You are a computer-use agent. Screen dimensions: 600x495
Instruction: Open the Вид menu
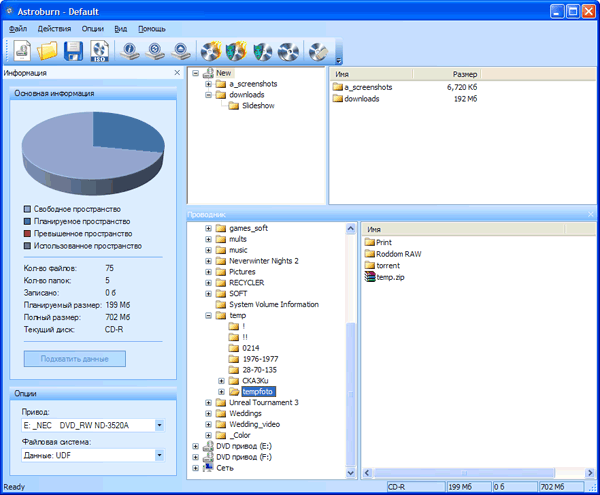click(x=121, y=29)
